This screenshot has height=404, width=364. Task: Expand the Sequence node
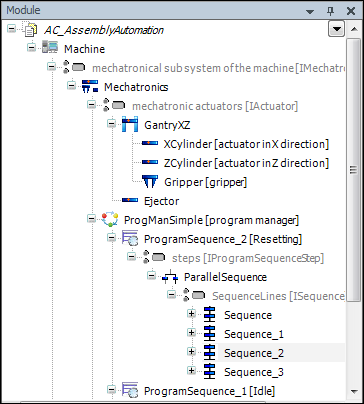pos(191,314)
